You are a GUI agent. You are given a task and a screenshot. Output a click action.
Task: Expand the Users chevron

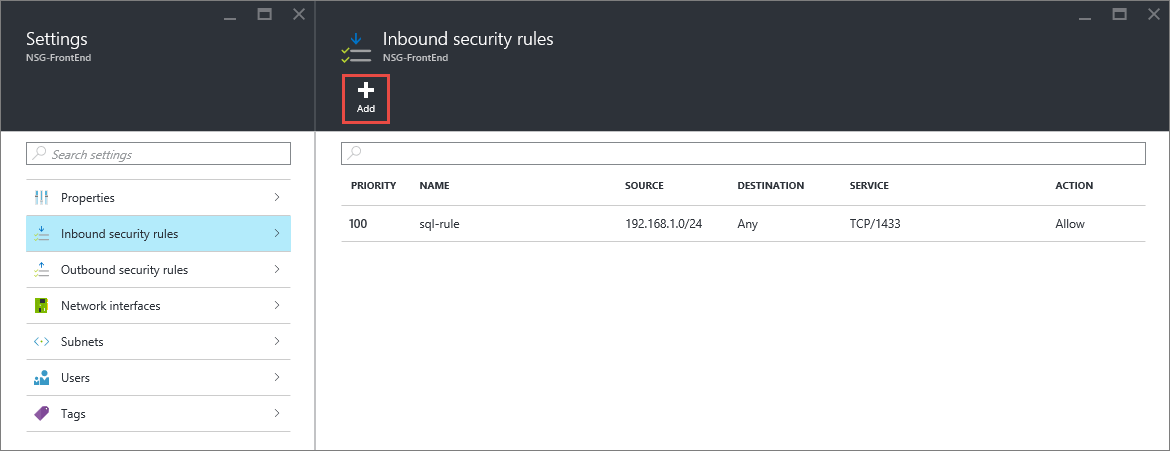(x=277, y=376)
